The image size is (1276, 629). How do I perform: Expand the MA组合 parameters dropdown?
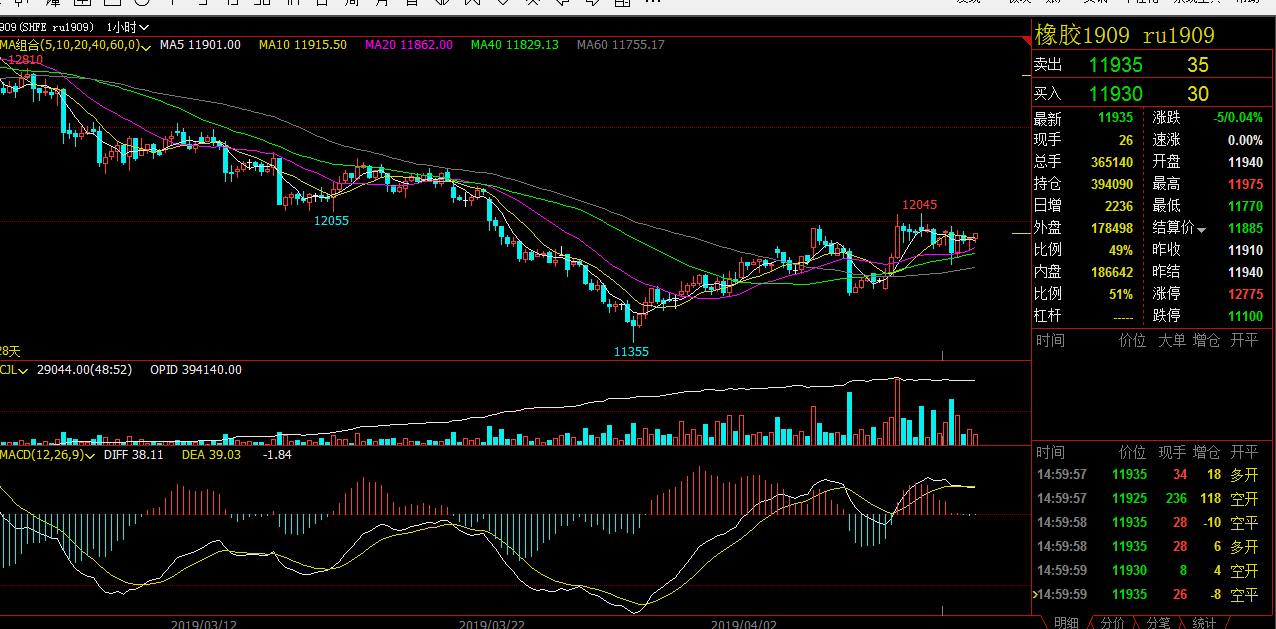[148, 46]
